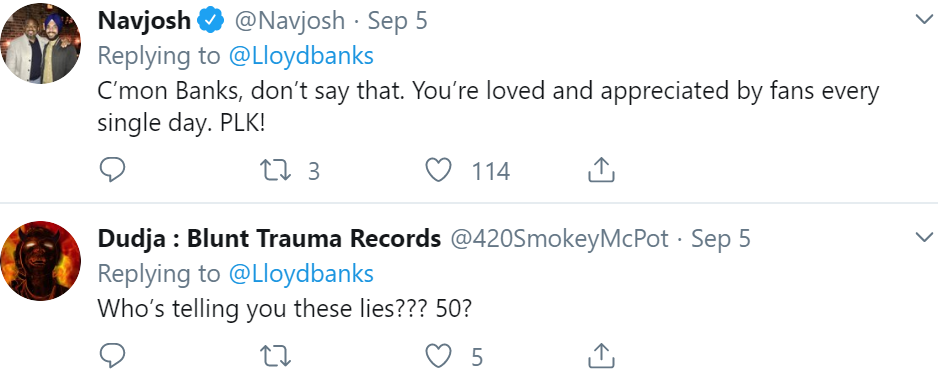The height and width of the screenshot is (371, 938).
Task: Reply to Dudja's tweet
Action: pyautogui.click(x=112, y=356)
